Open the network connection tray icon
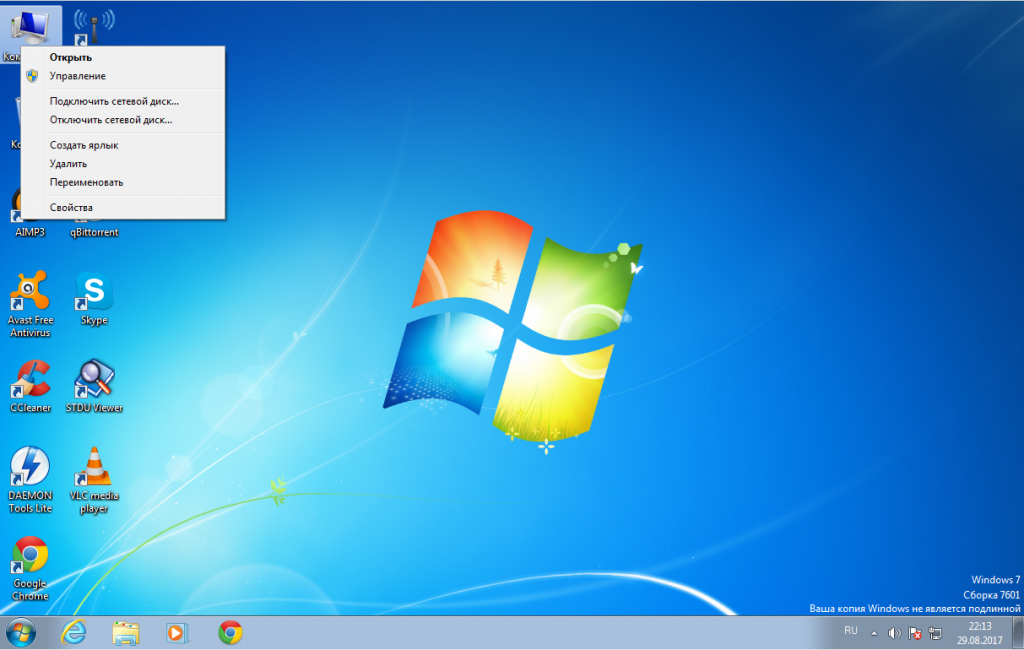The image size is (1024, 650). tap(935, 633)
